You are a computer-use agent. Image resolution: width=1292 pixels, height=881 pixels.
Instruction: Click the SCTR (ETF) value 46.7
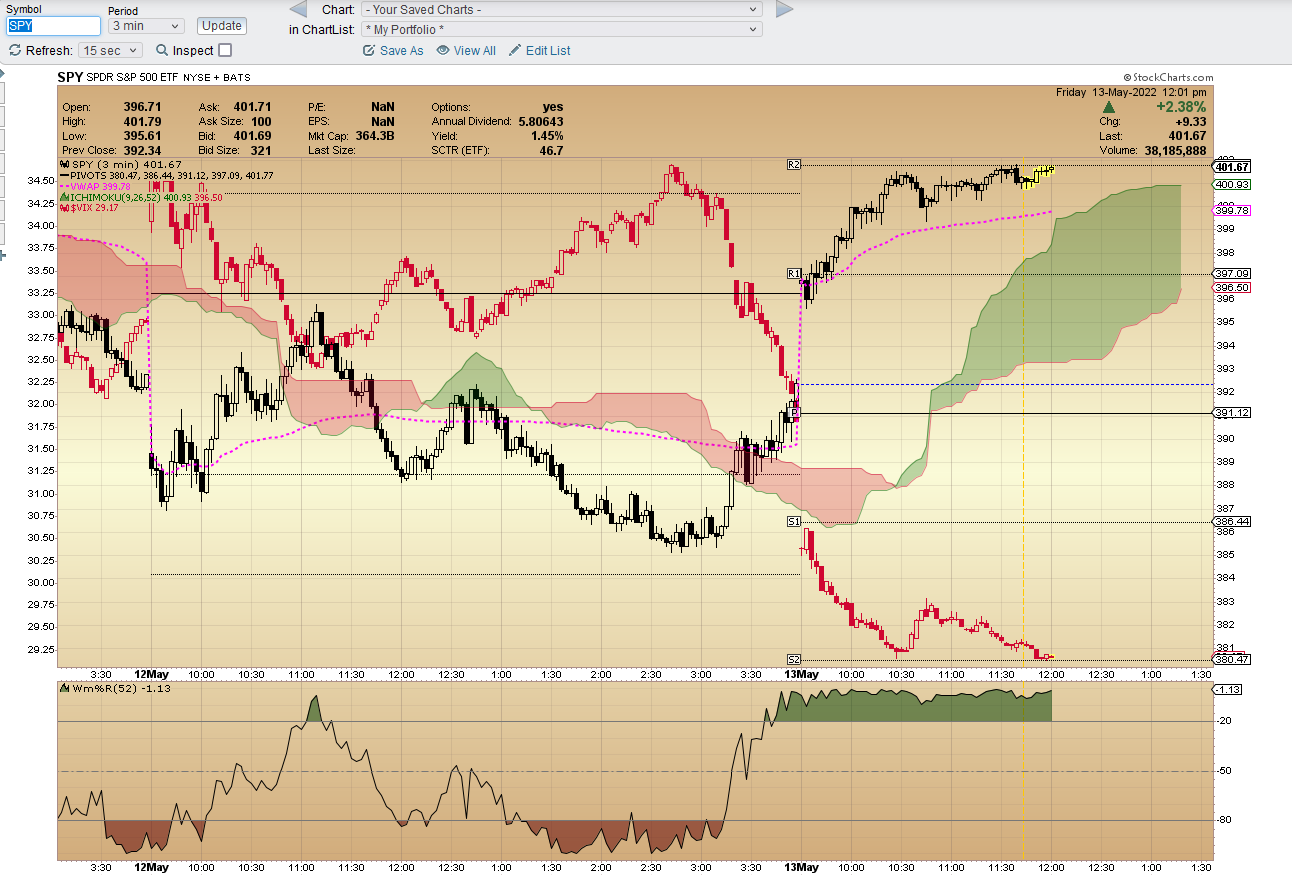551,151
